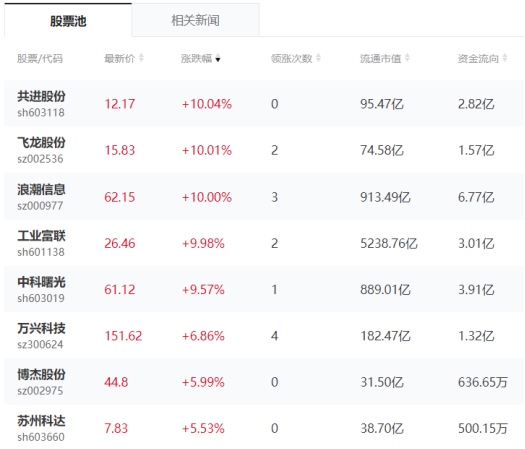Click the 领涨次数 header label
The height and width of the screenshot is (449, 525).
coord(291,58)
